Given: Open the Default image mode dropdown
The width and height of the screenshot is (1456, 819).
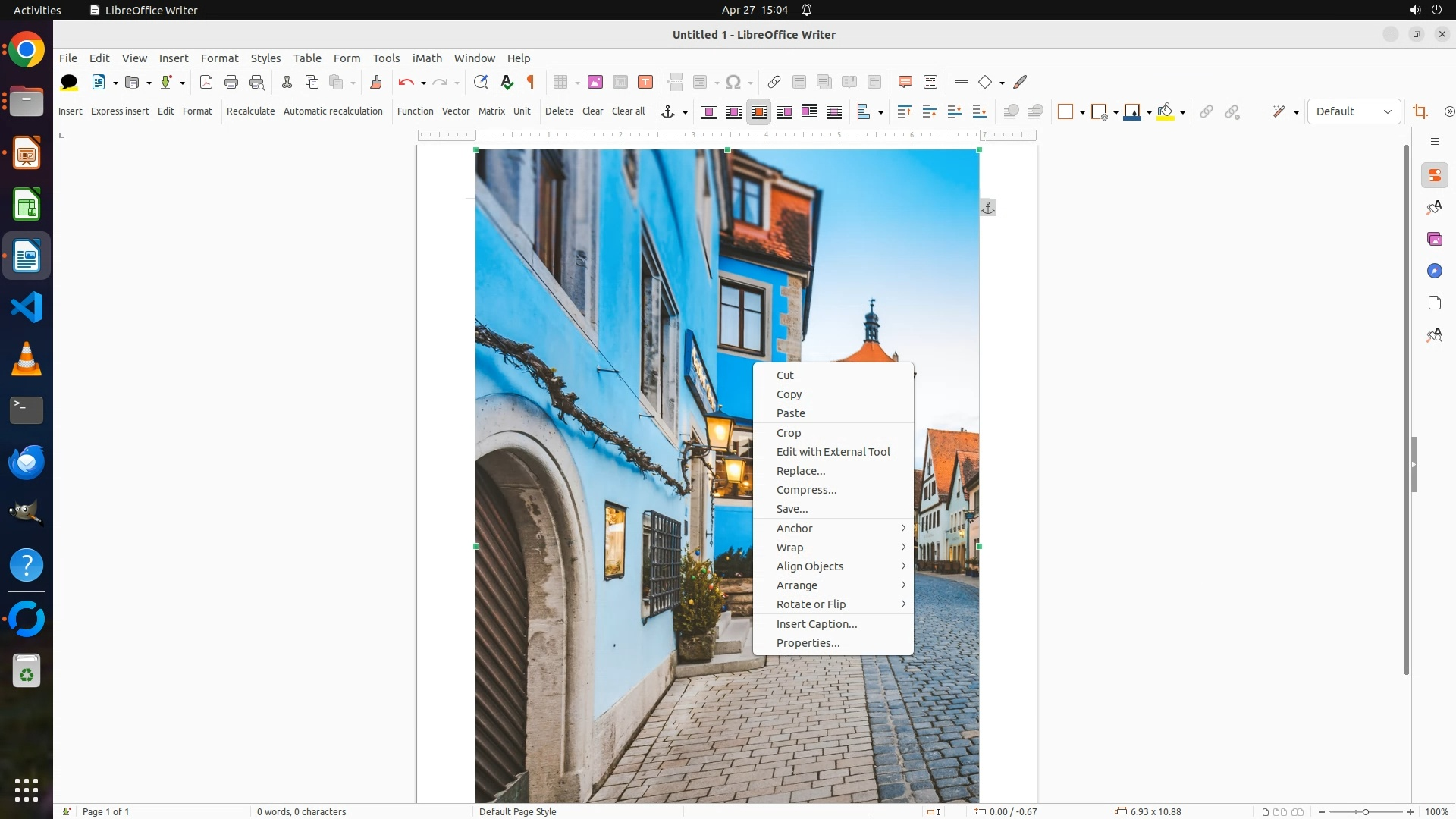Looking at the screenshot, I should (x=1354, y=111).
